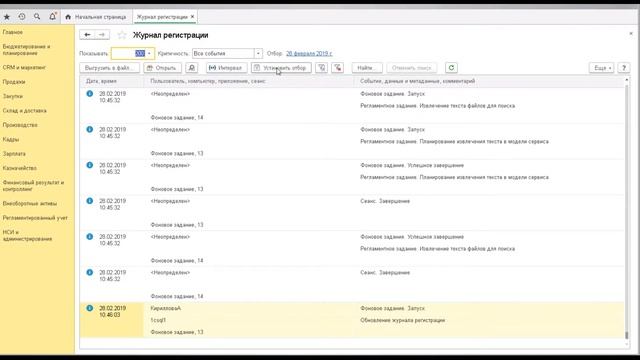
Task: Open Зарплата section
Action: point(14,153)
